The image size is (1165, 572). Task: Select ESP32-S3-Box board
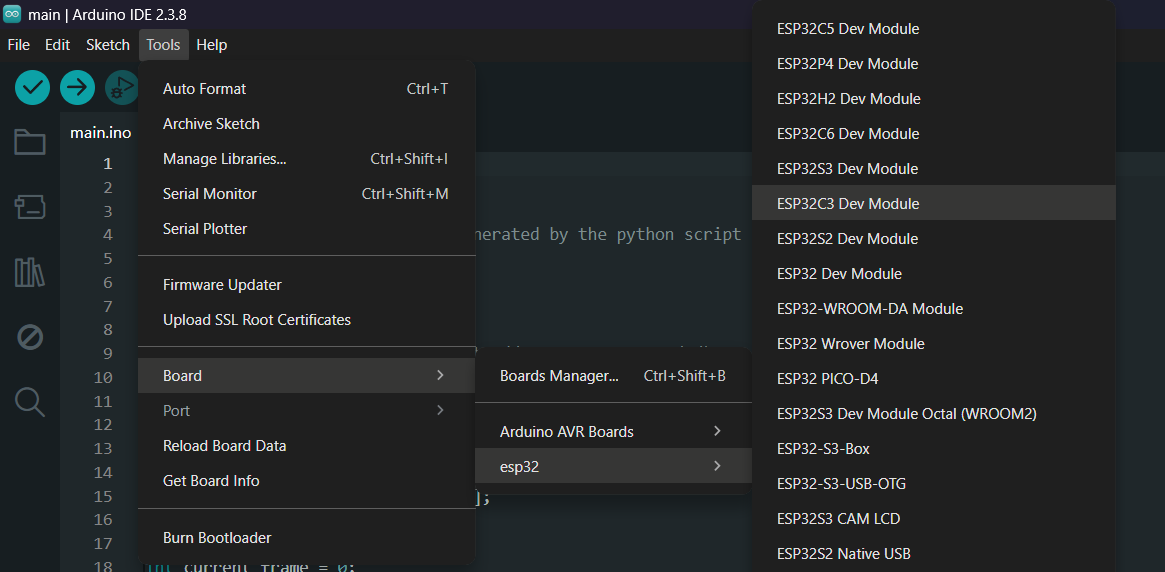[934, 449]
